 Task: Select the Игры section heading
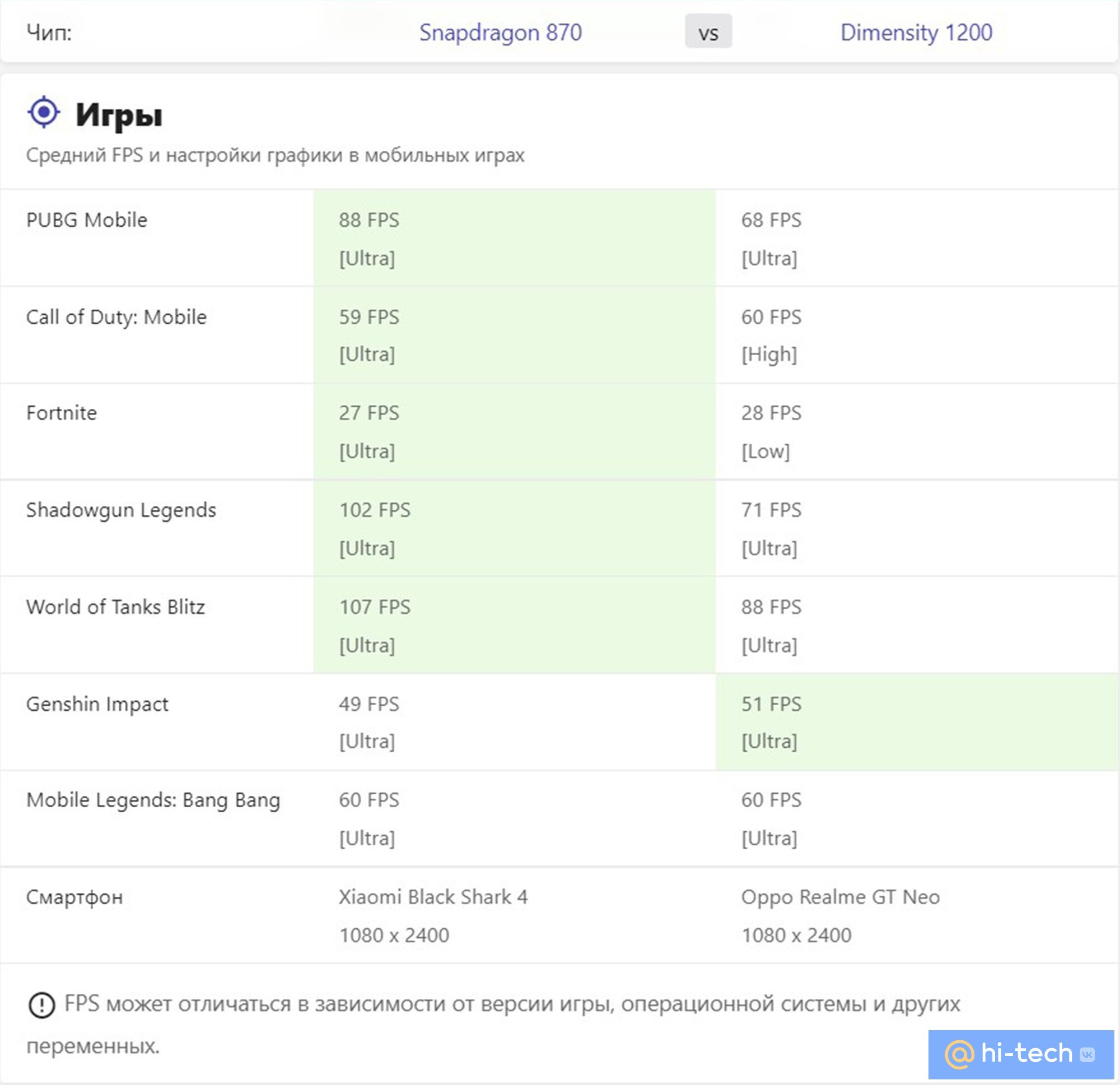[119, 115]
